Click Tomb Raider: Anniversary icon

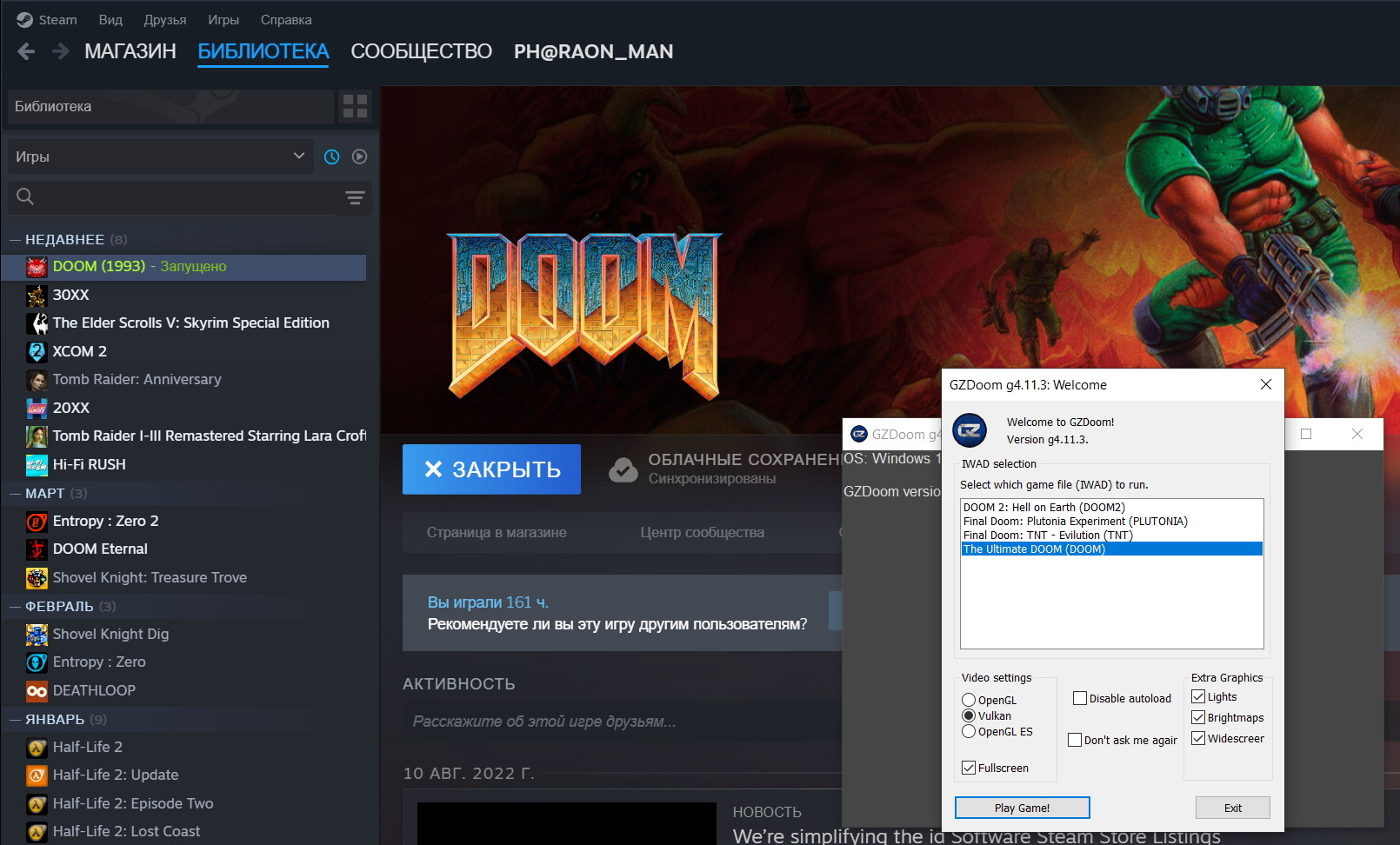coord(37,380)
